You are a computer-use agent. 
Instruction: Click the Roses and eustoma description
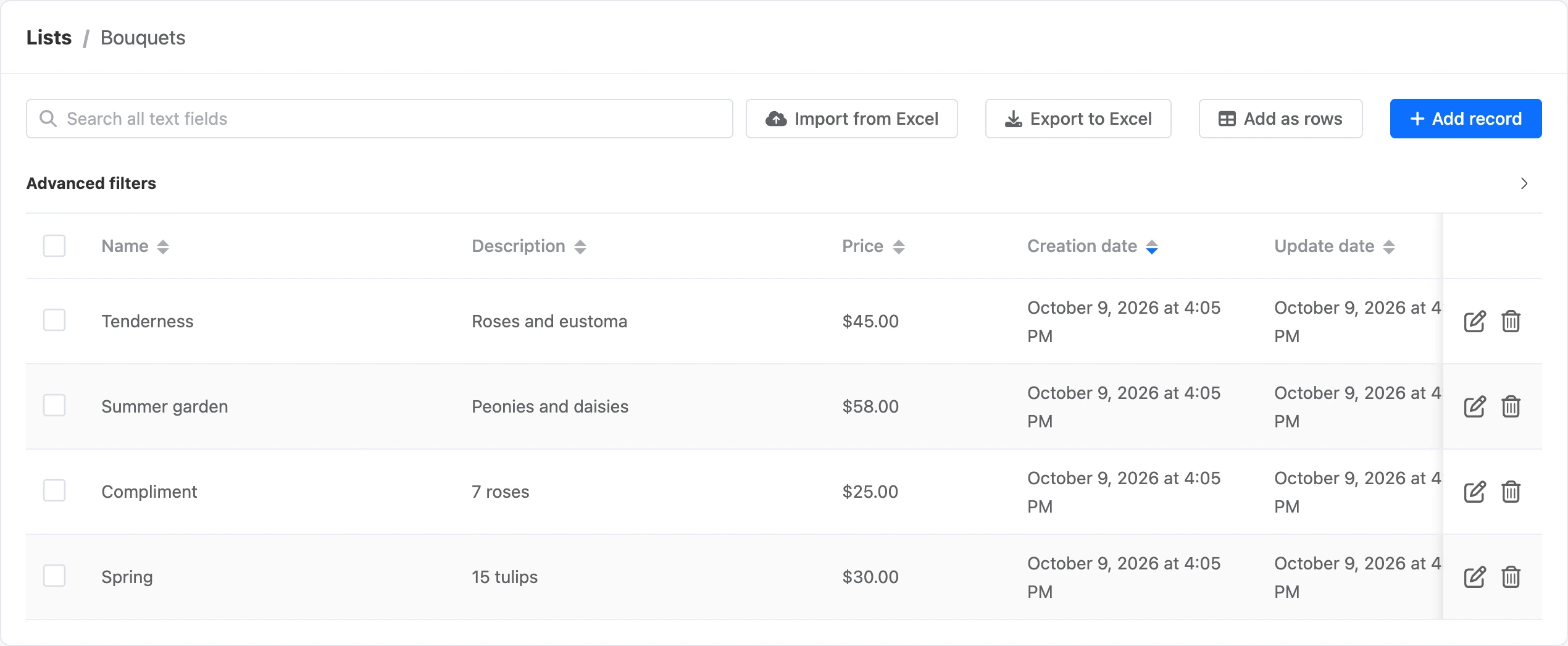coord(549,321)
